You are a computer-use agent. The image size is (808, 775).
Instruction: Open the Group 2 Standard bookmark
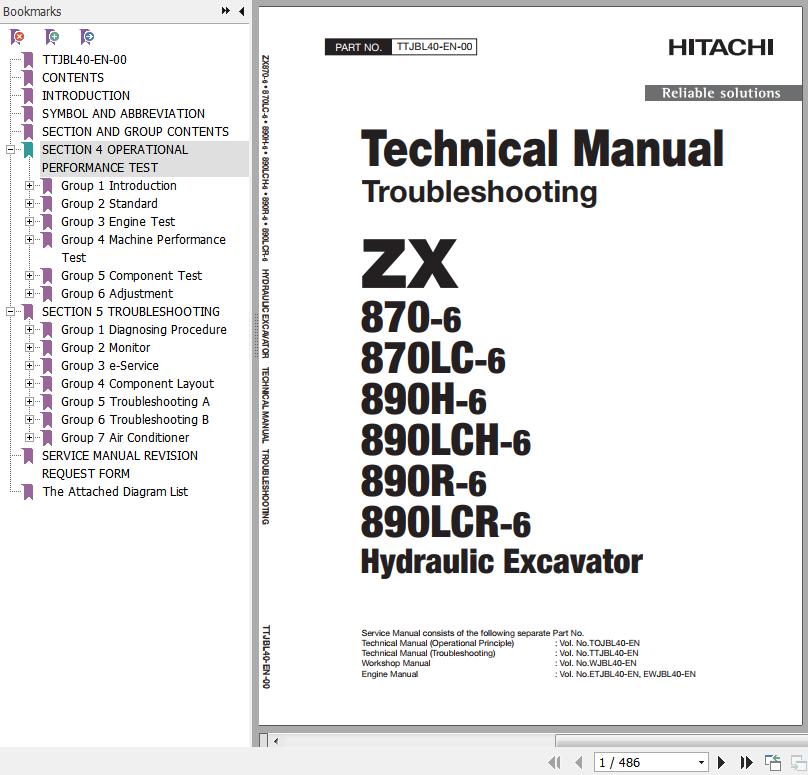(109, 204)
